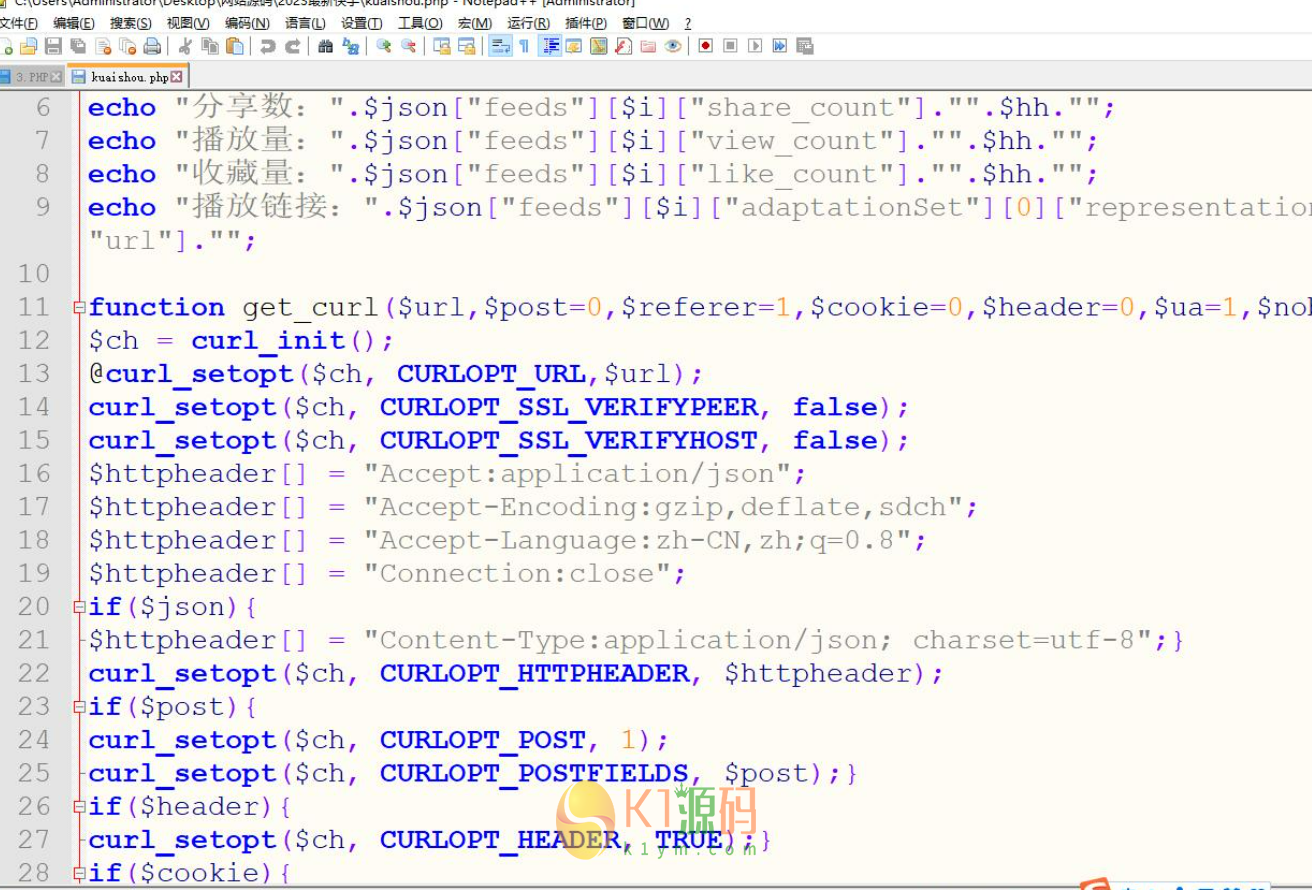Start macro recording with red dot icon
The height and width of the screenshot is (890, 1312).
705,46
